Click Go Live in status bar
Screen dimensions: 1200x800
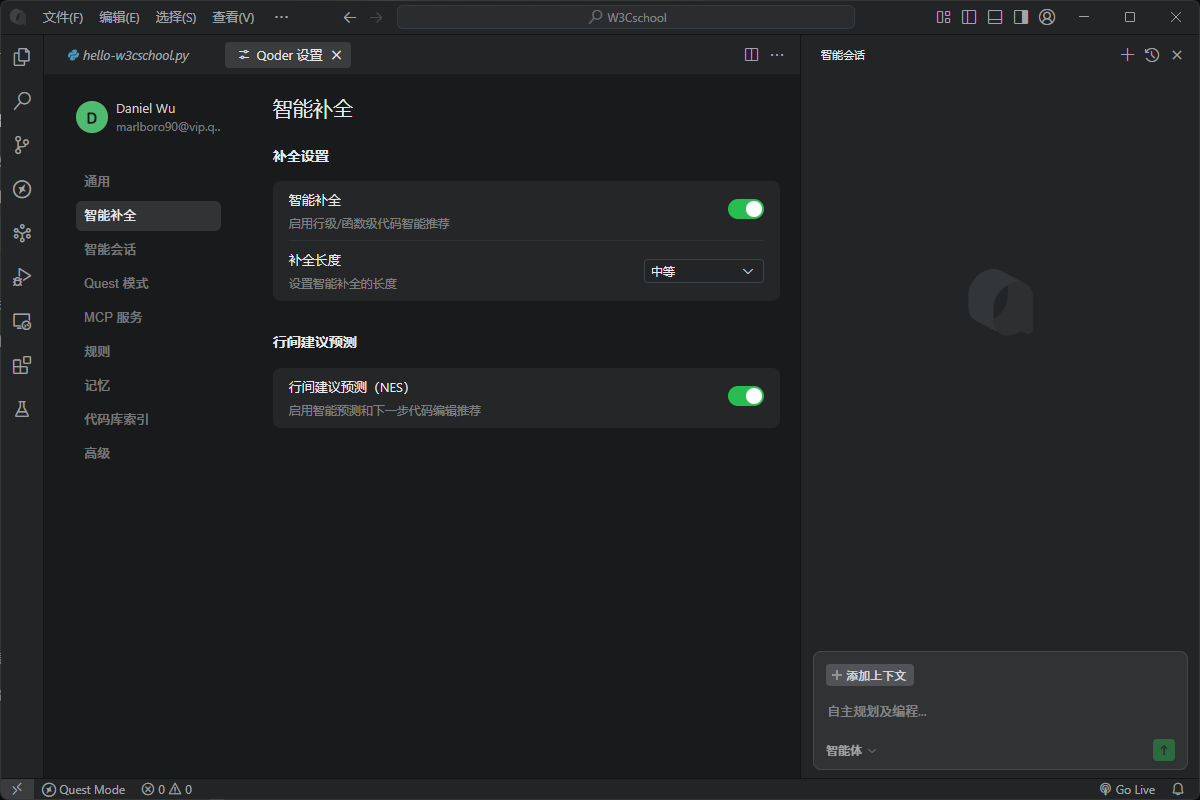point(1127,789)
